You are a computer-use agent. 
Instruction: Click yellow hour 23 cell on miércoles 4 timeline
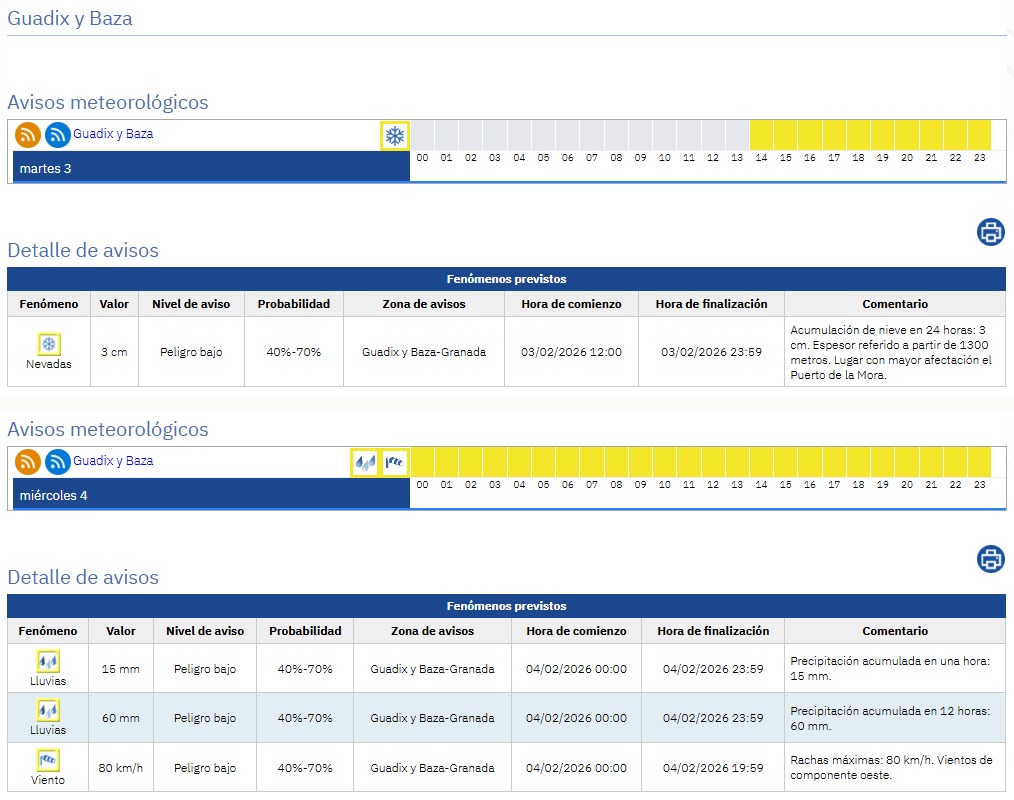pyautogui.click(x=979, y=462)
